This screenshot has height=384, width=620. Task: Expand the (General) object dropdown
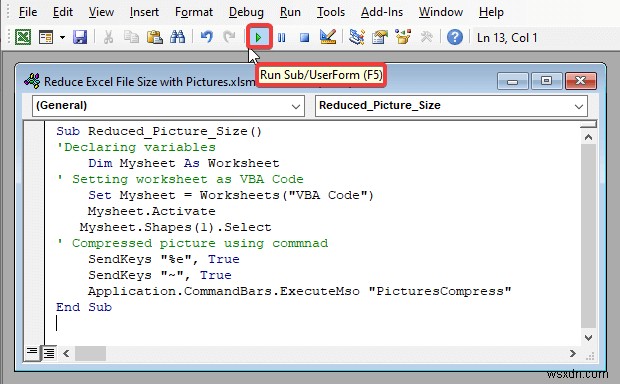[x=295, y=106]
